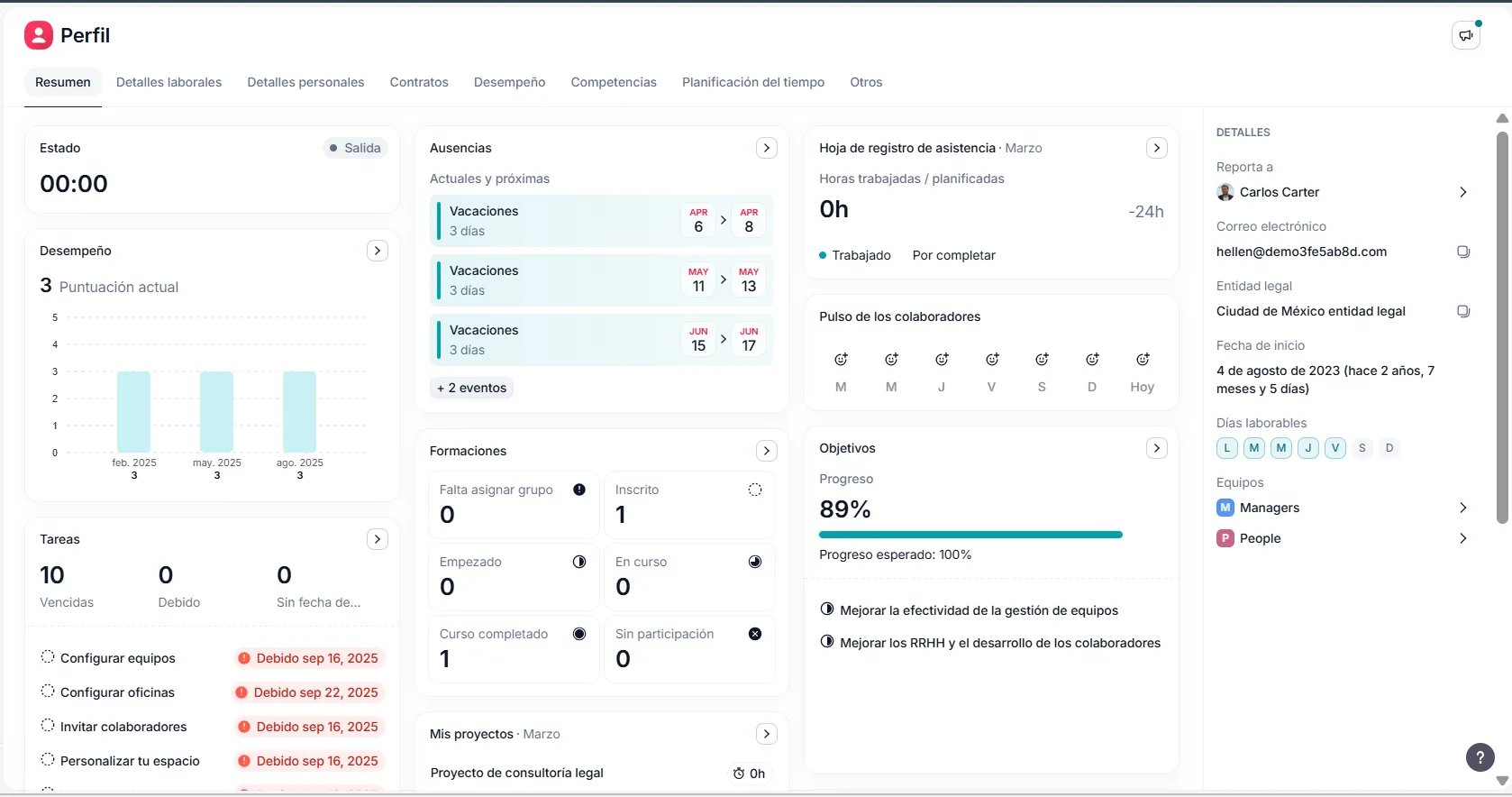Open the Objetivos card chevron
The width and height of the screenshot is (1512, 797).
1156,448
